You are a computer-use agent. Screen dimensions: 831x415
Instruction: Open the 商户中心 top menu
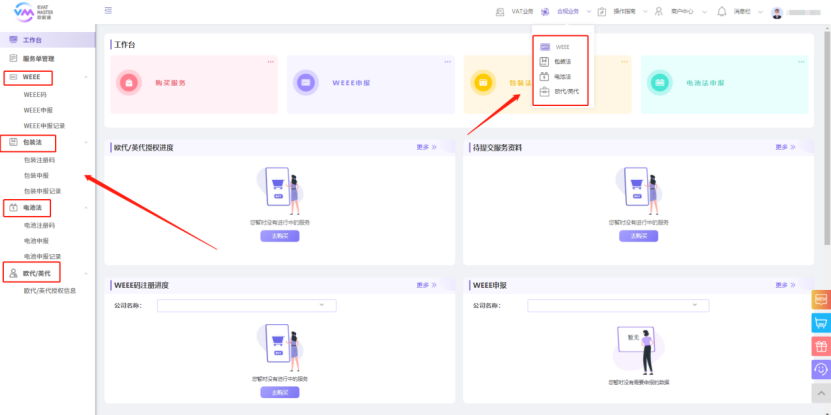682,11
